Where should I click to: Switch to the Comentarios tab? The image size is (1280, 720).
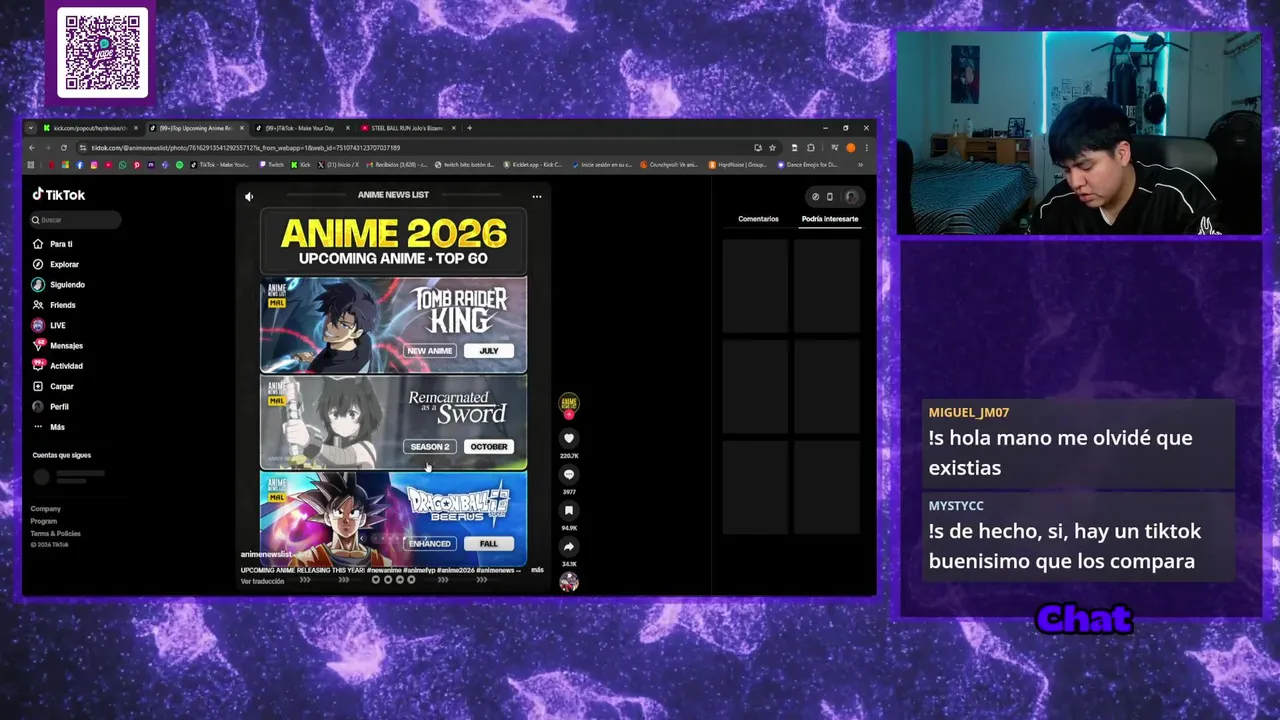coord(758,219)
